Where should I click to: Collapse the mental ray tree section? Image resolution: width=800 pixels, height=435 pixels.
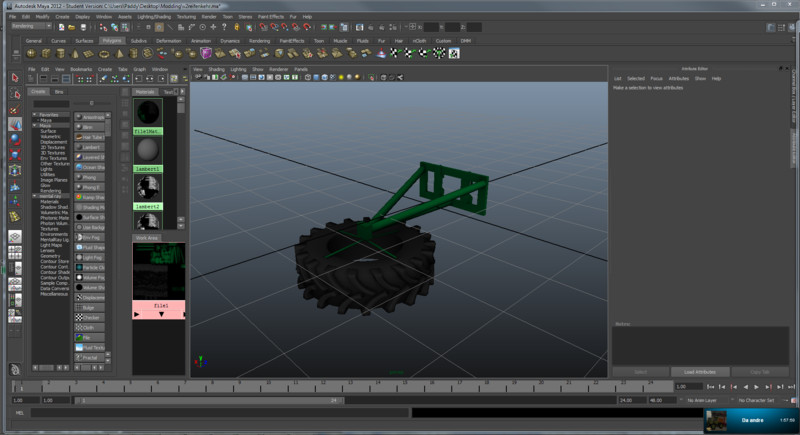(x=35, y=196)
